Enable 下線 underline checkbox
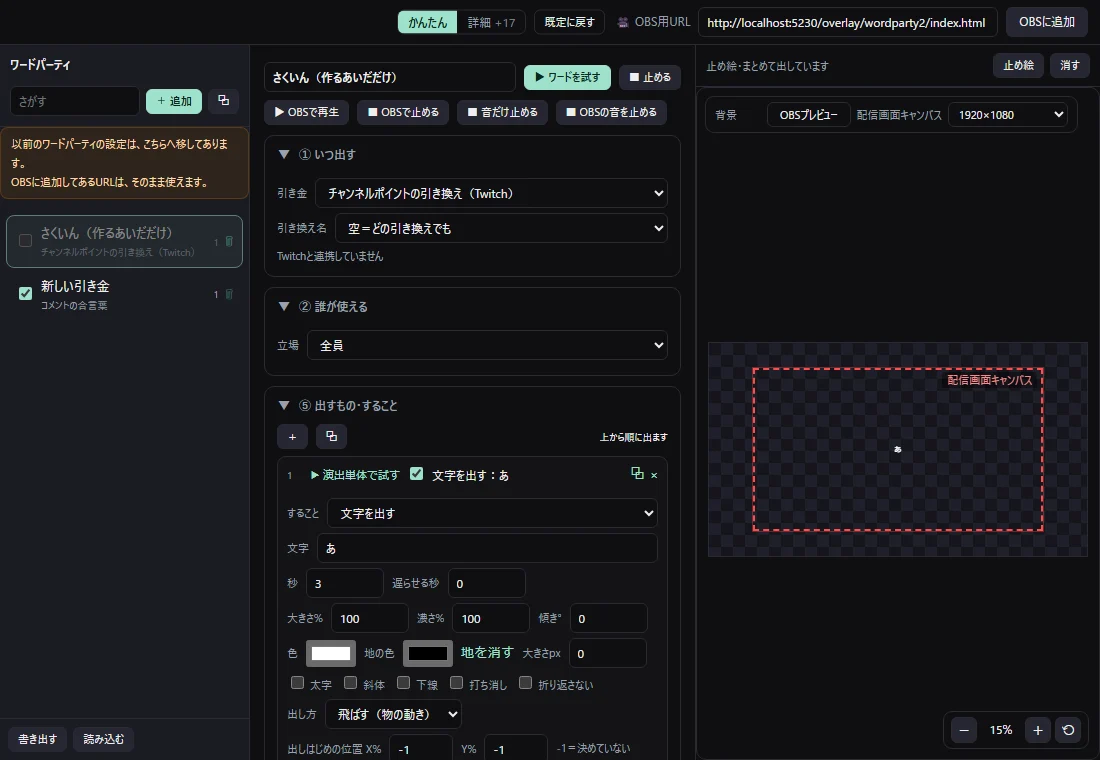1100x760 pixels. pos(403,683)
